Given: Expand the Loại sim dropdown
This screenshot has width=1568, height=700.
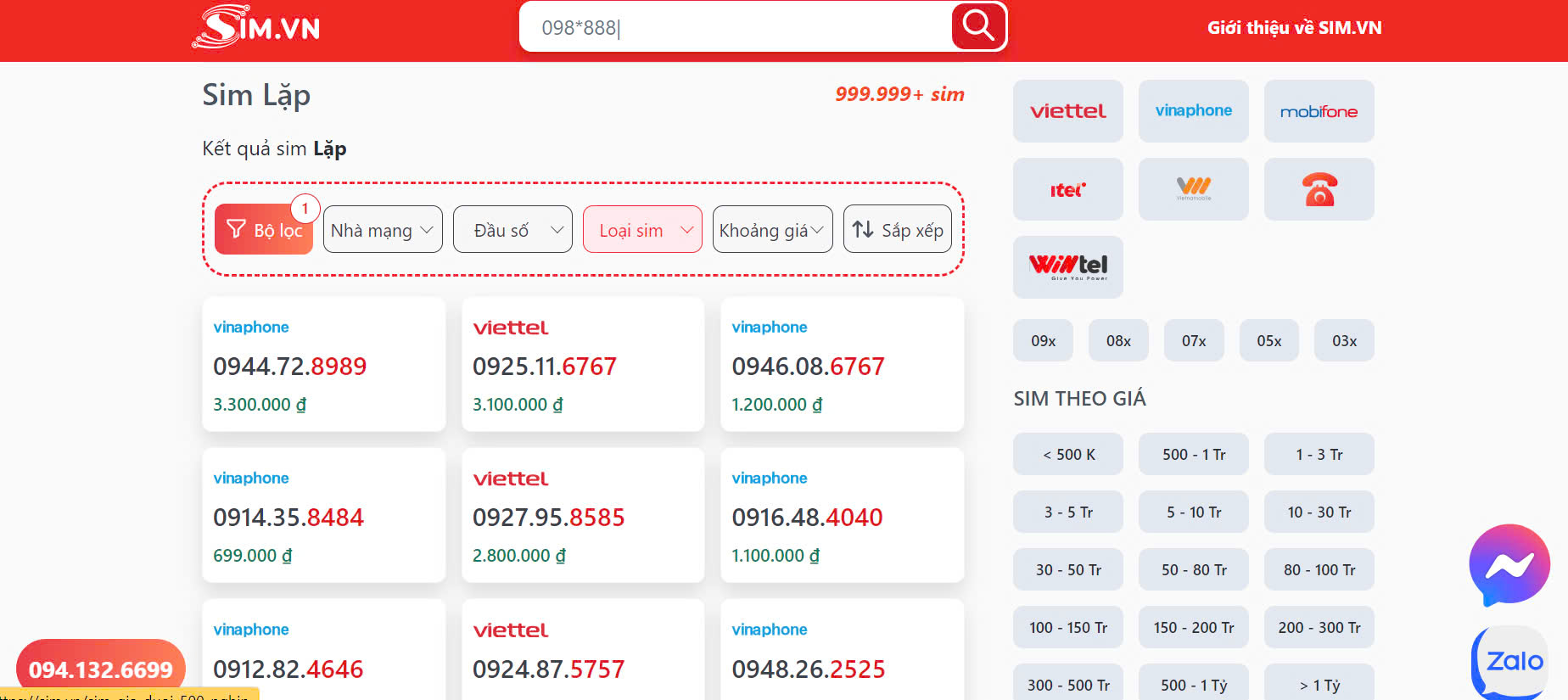Looking at the screenshot, I should point(642,229).
